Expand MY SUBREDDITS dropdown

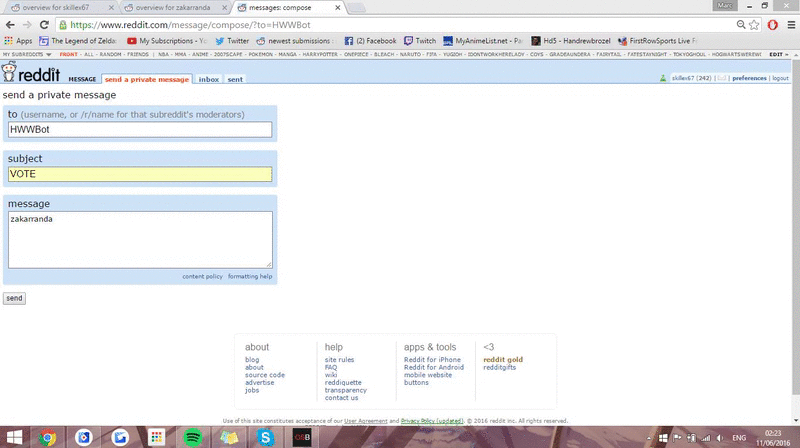pyautogui.click(x=27, y=54)
